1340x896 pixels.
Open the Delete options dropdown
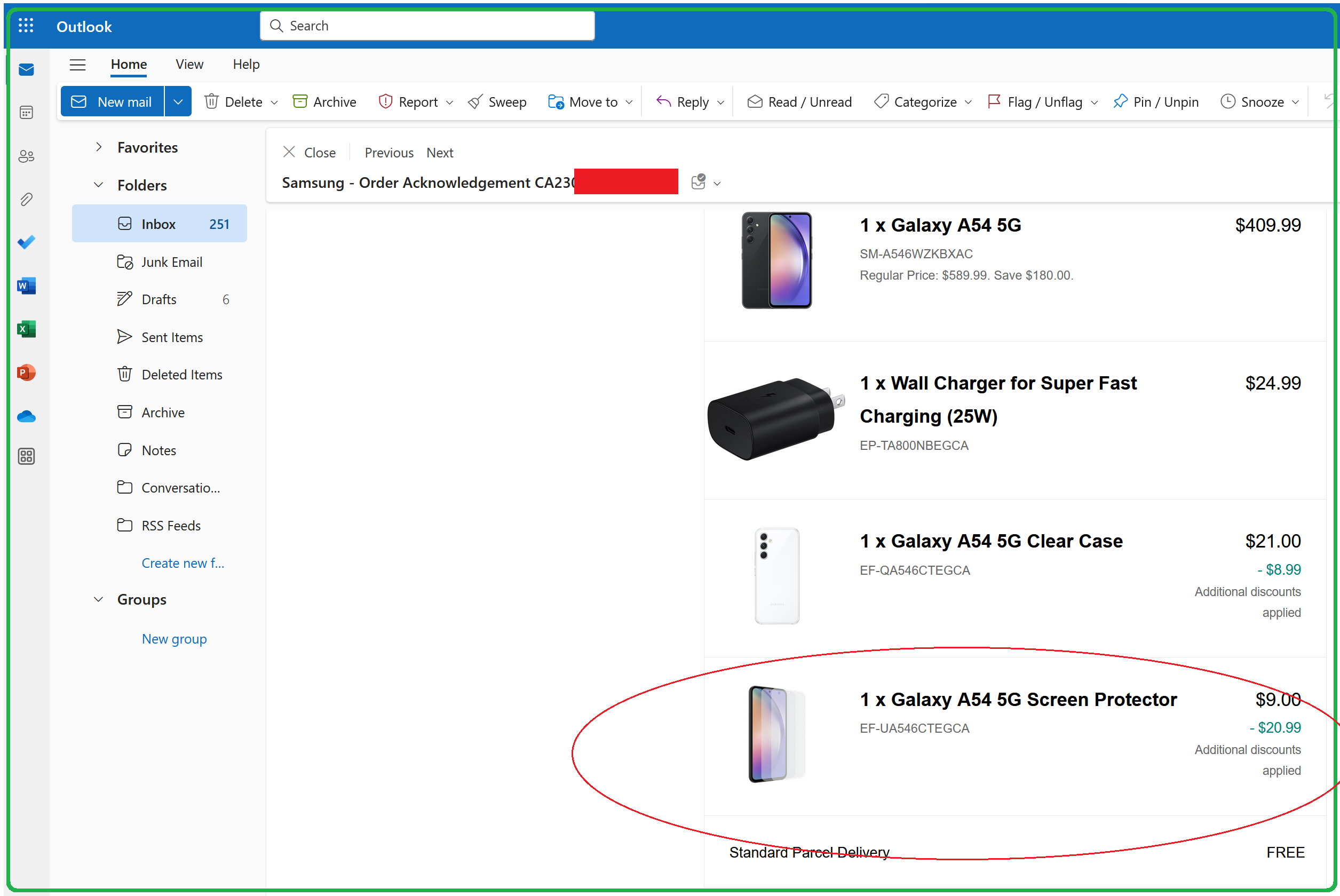click(274, 102)
